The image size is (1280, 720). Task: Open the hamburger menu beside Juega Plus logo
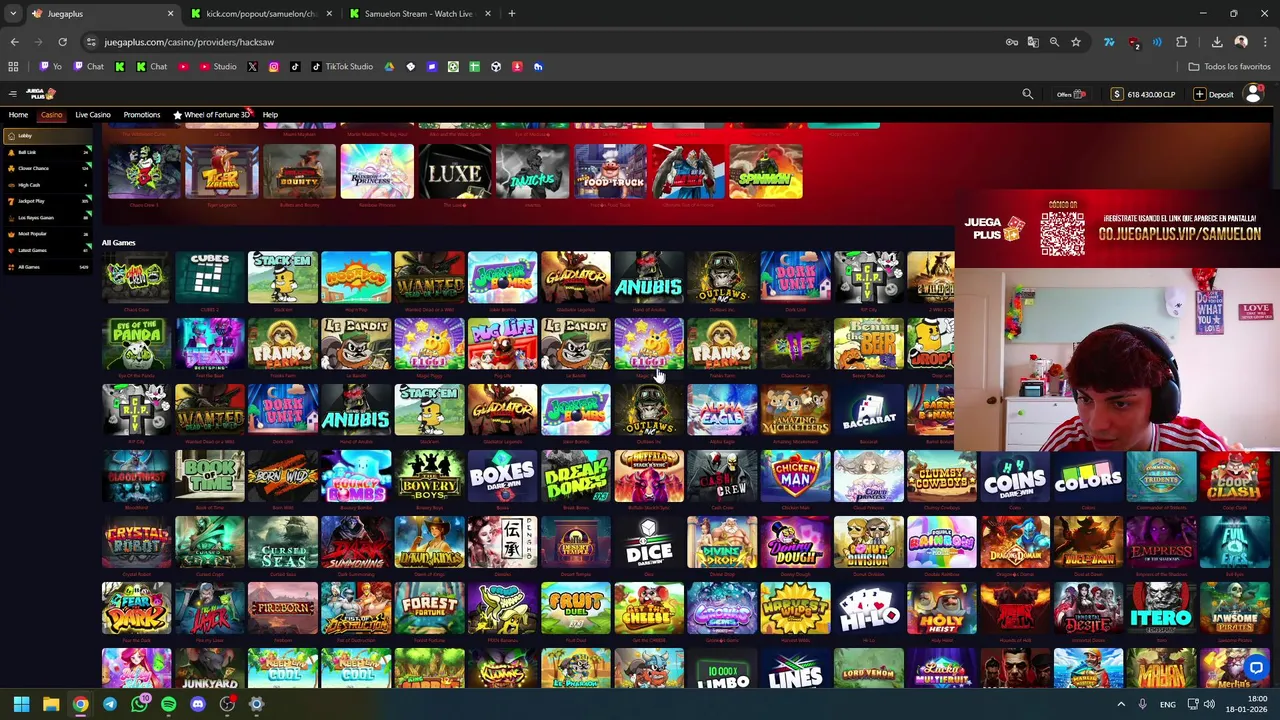(x=12, y=94)
